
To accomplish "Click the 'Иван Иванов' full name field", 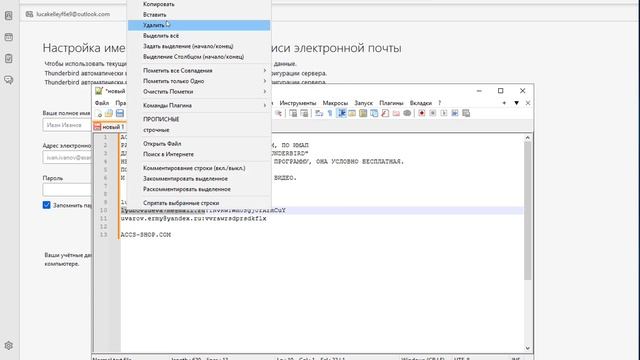I will click(x=67, y=125).
